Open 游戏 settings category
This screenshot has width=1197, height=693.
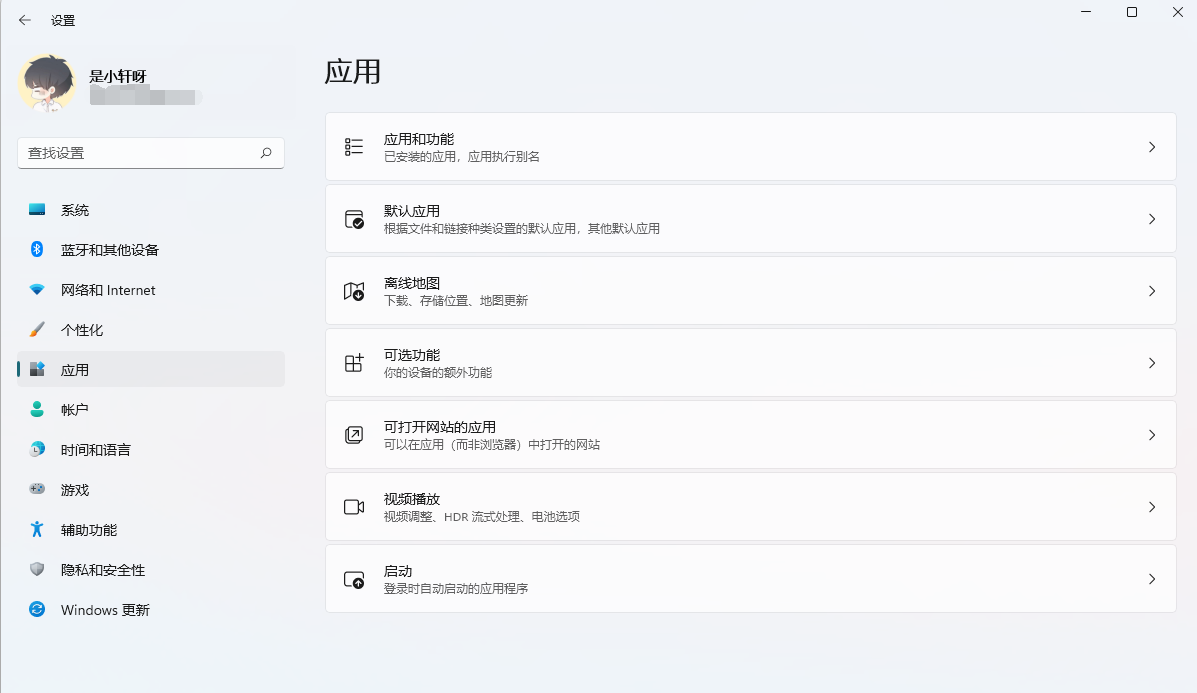coord(150,490)
